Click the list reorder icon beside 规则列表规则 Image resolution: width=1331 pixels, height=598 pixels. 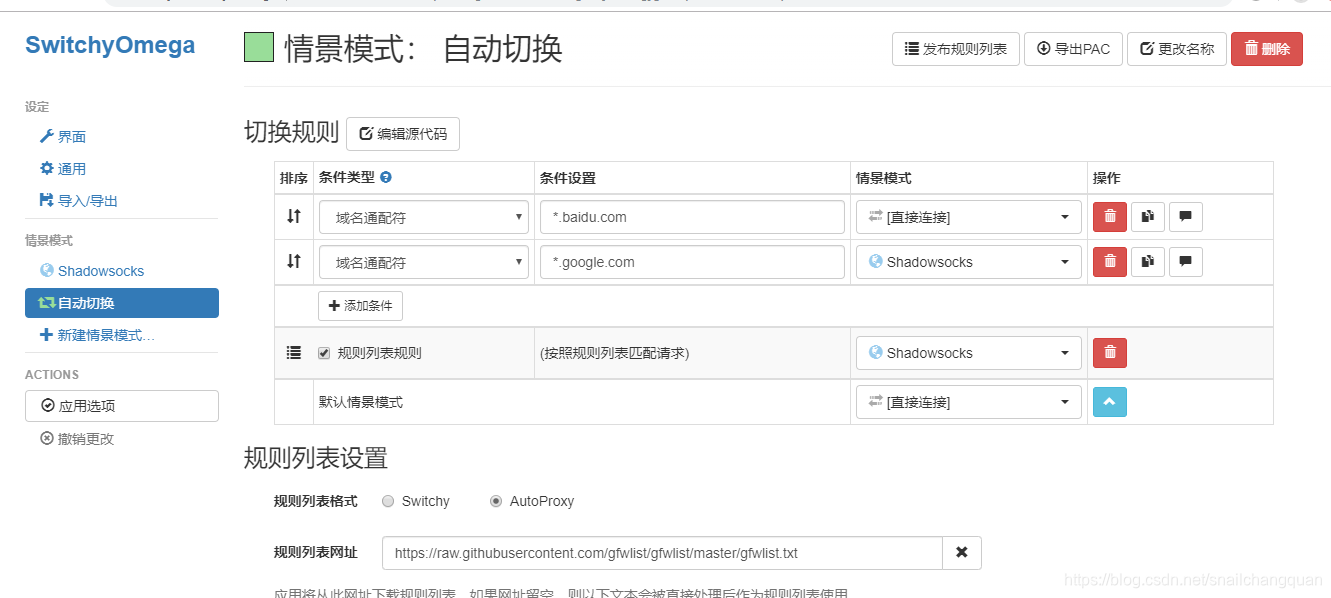293,352
